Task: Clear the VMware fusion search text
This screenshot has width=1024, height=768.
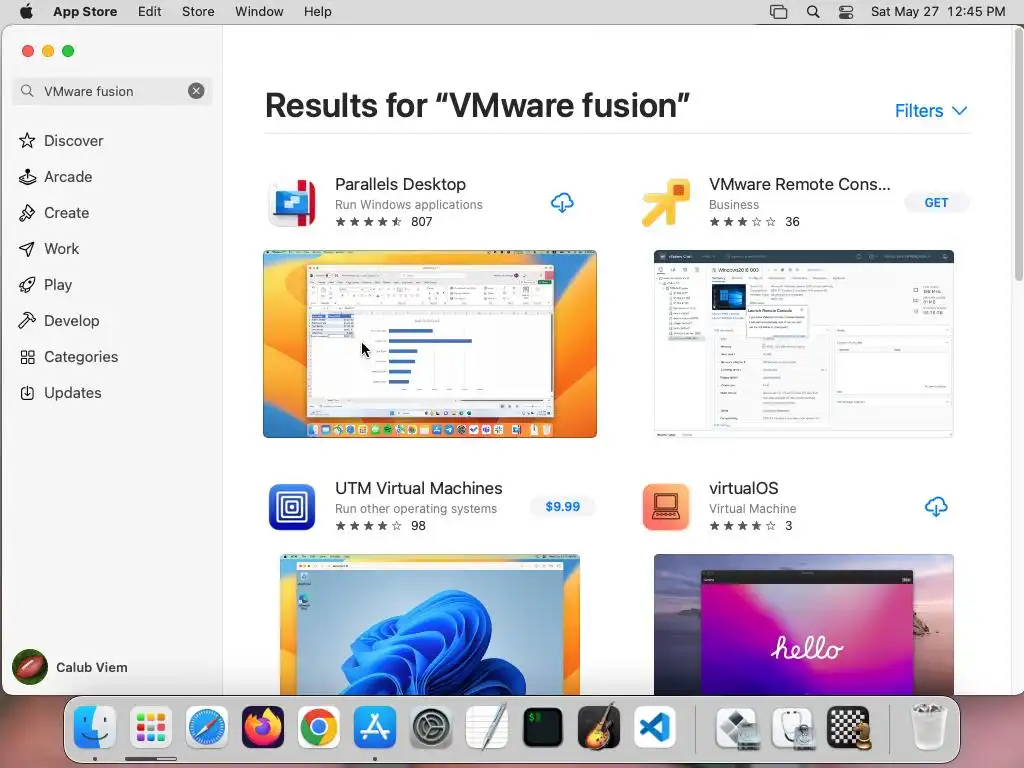Action: pyautogui.click(x=196, y=91)
